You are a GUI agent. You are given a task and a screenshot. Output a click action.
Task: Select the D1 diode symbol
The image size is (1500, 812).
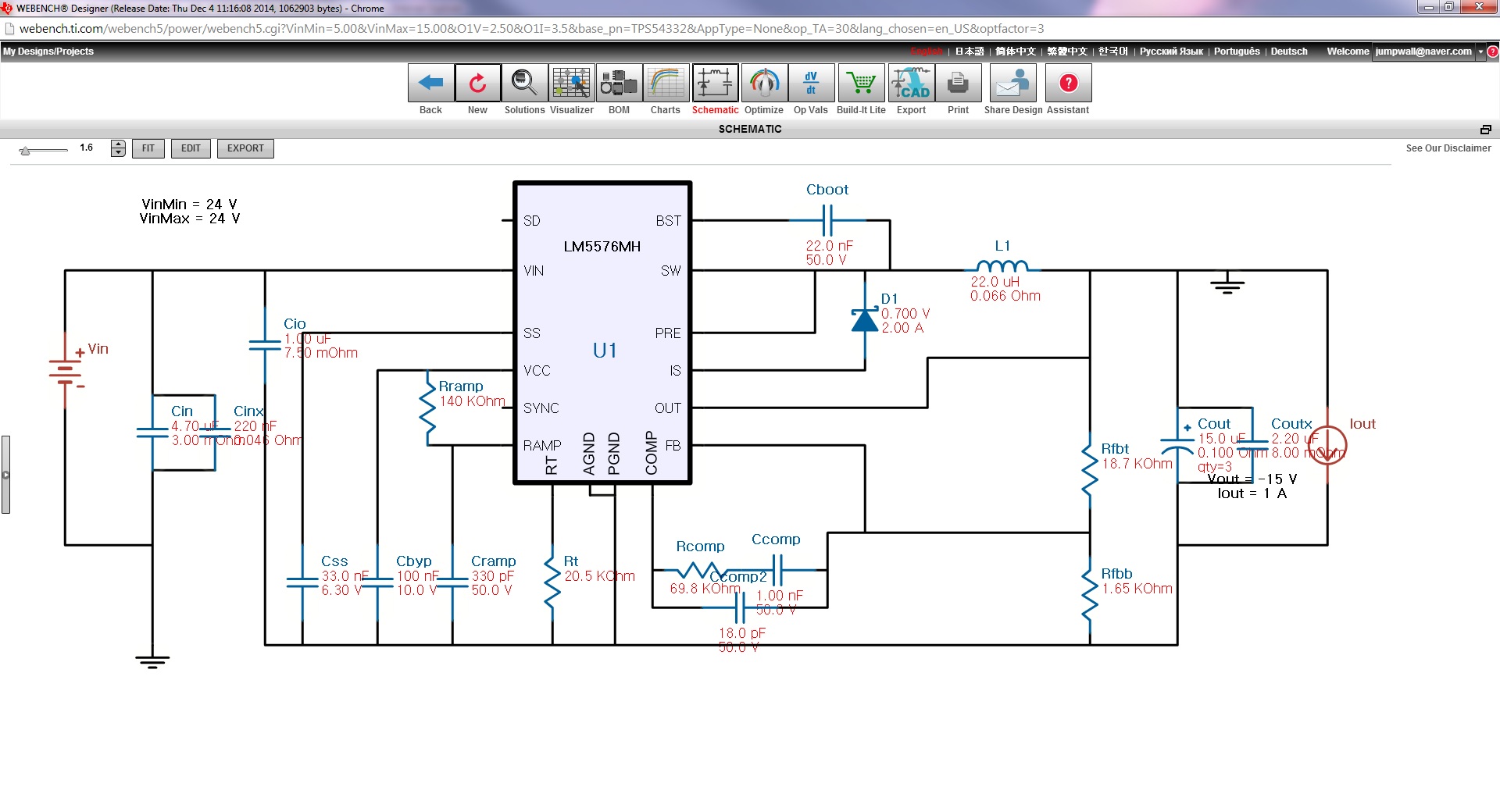865,320
